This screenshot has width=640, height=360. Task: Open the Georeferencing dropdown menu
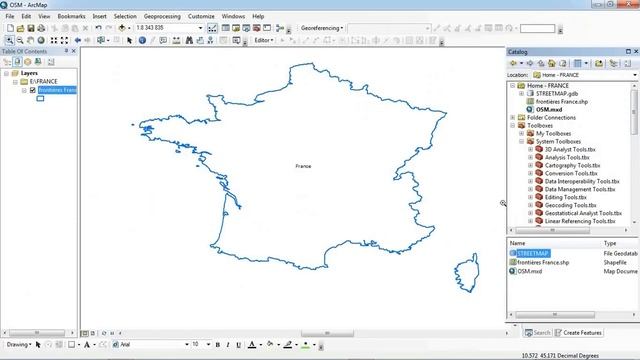(322, 28)
